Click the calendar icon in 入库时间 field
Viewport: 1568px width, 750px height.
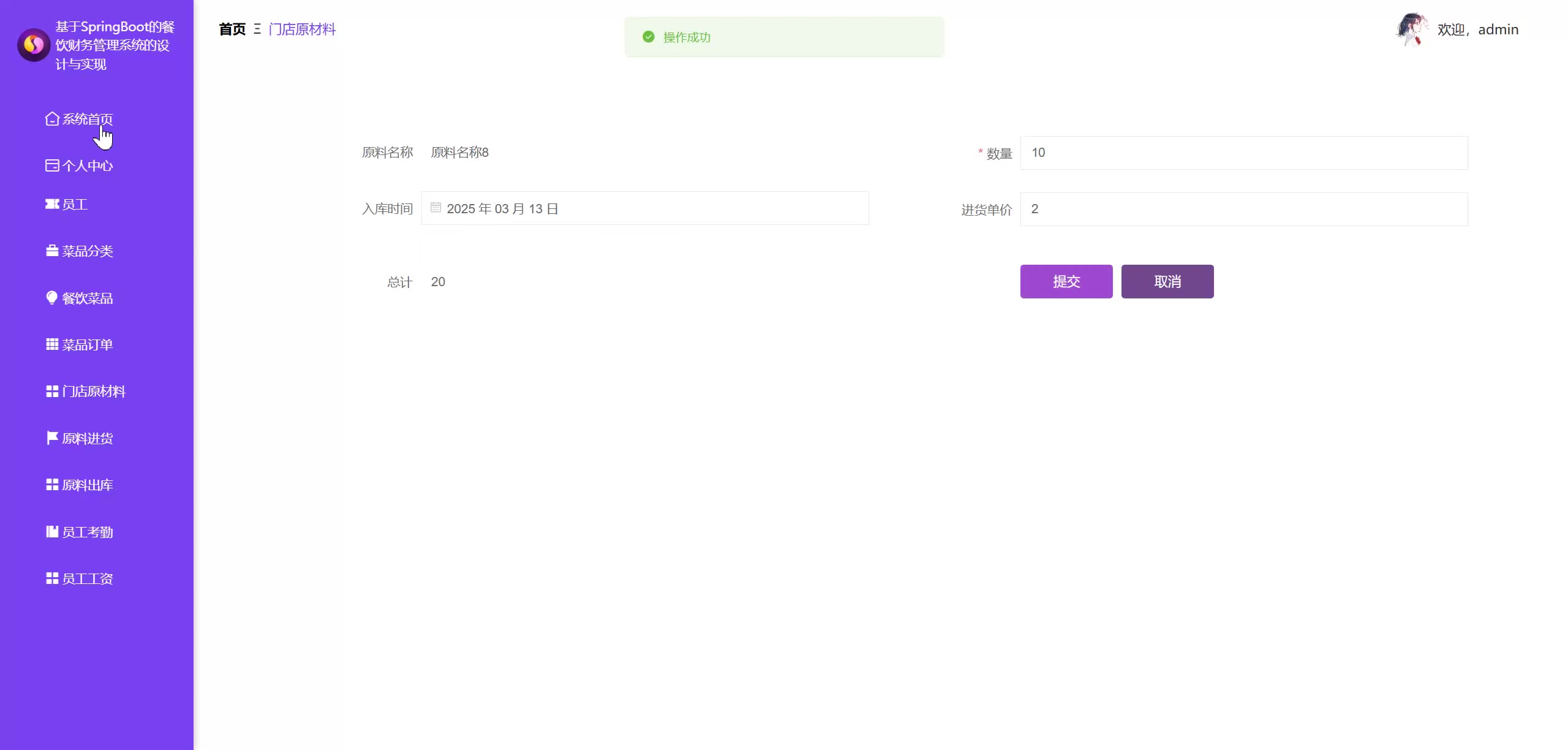pos(435,208)
